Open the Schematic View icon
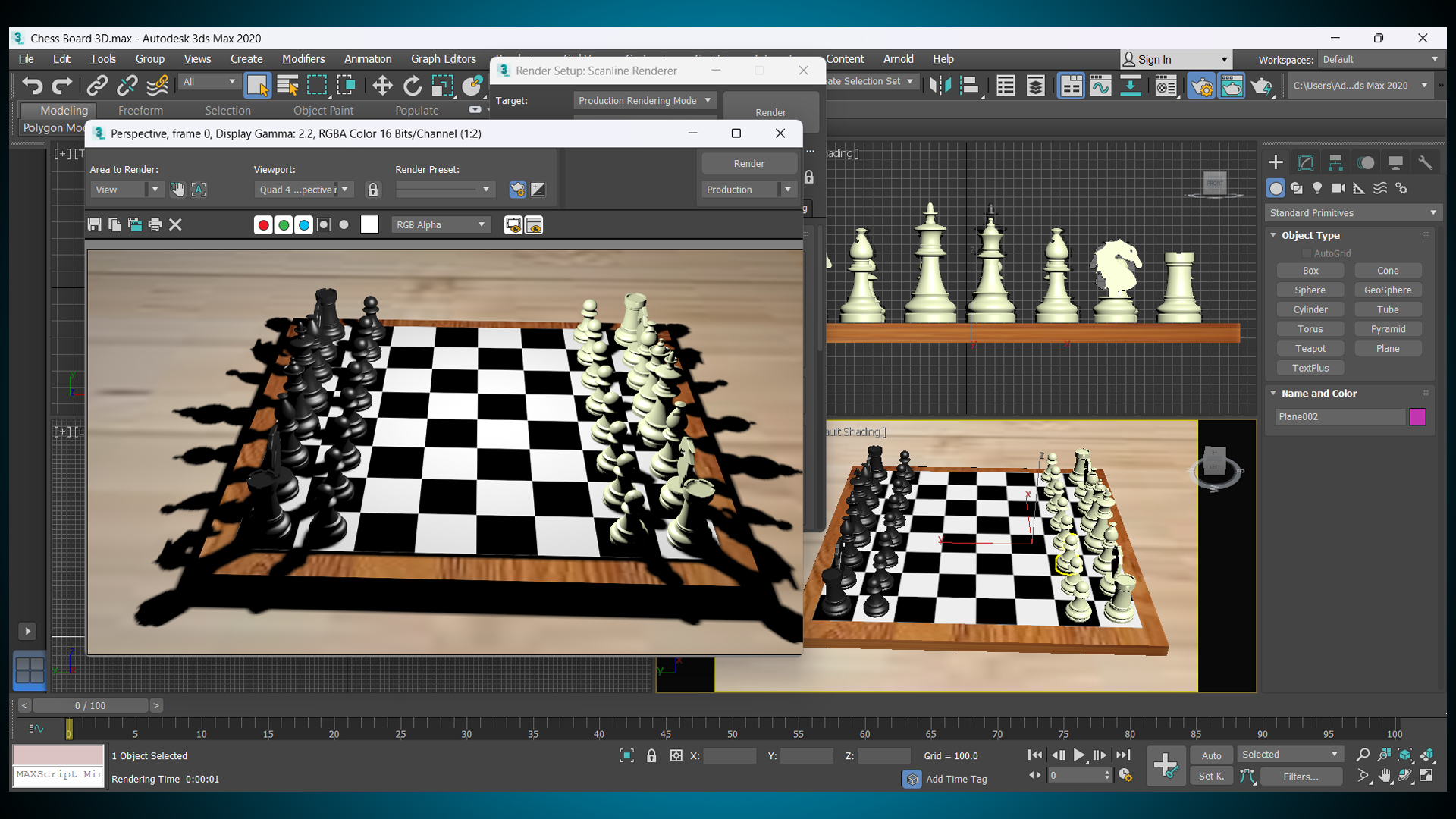1456x819 pixels. point(1131,86)
